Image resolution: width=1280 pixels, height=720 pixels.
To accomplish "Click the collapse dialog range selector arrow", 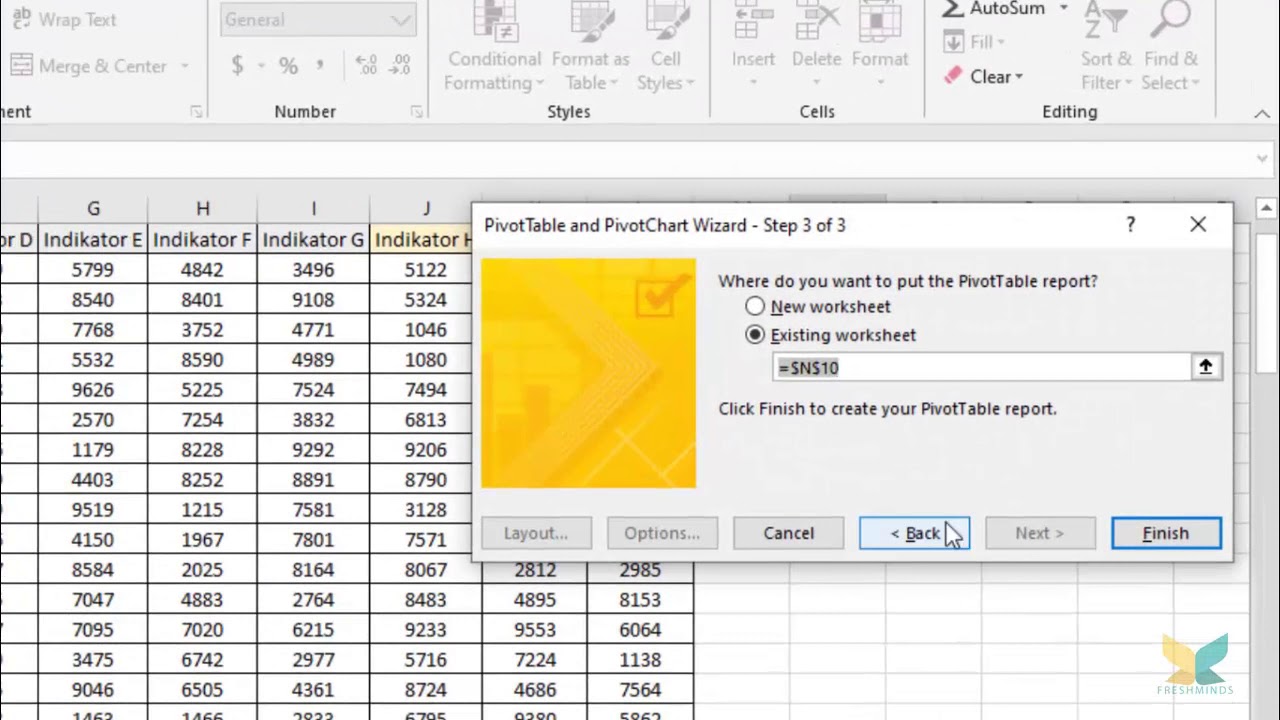I will click(1206, 367).
